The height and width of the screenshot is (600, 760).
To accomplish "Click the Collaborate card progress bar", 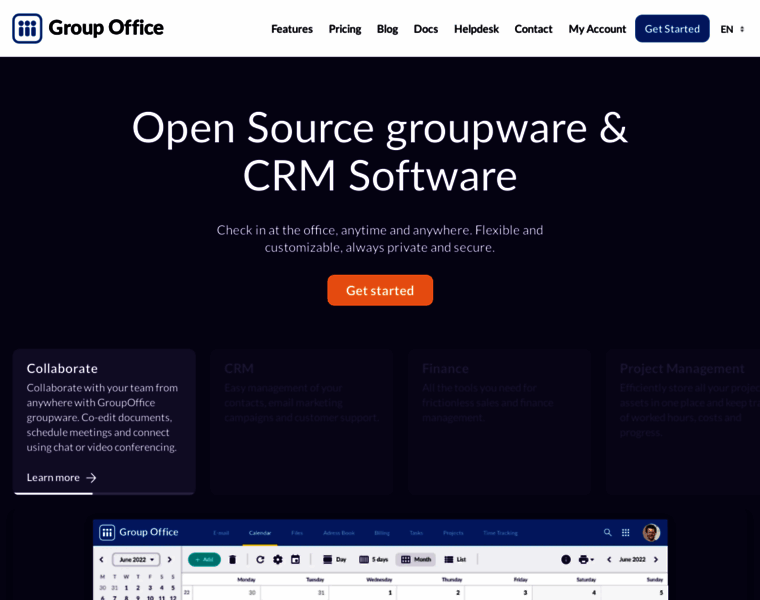I will point(104,493).
